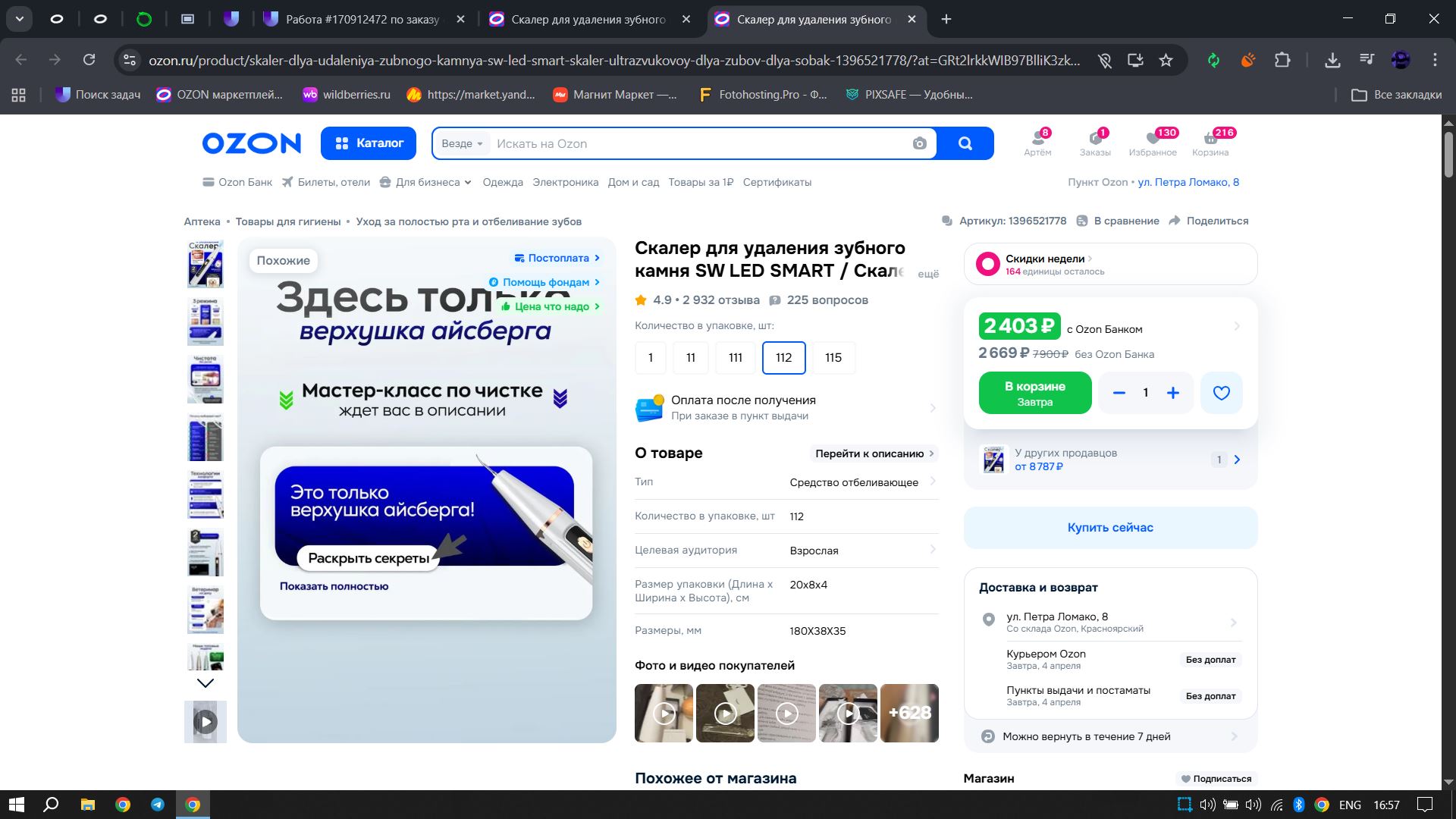The height and width of the screenshot is (819, 1456).
Task: Open the Электроника category link
Action: pyautogui.click(x=565, y=182)
